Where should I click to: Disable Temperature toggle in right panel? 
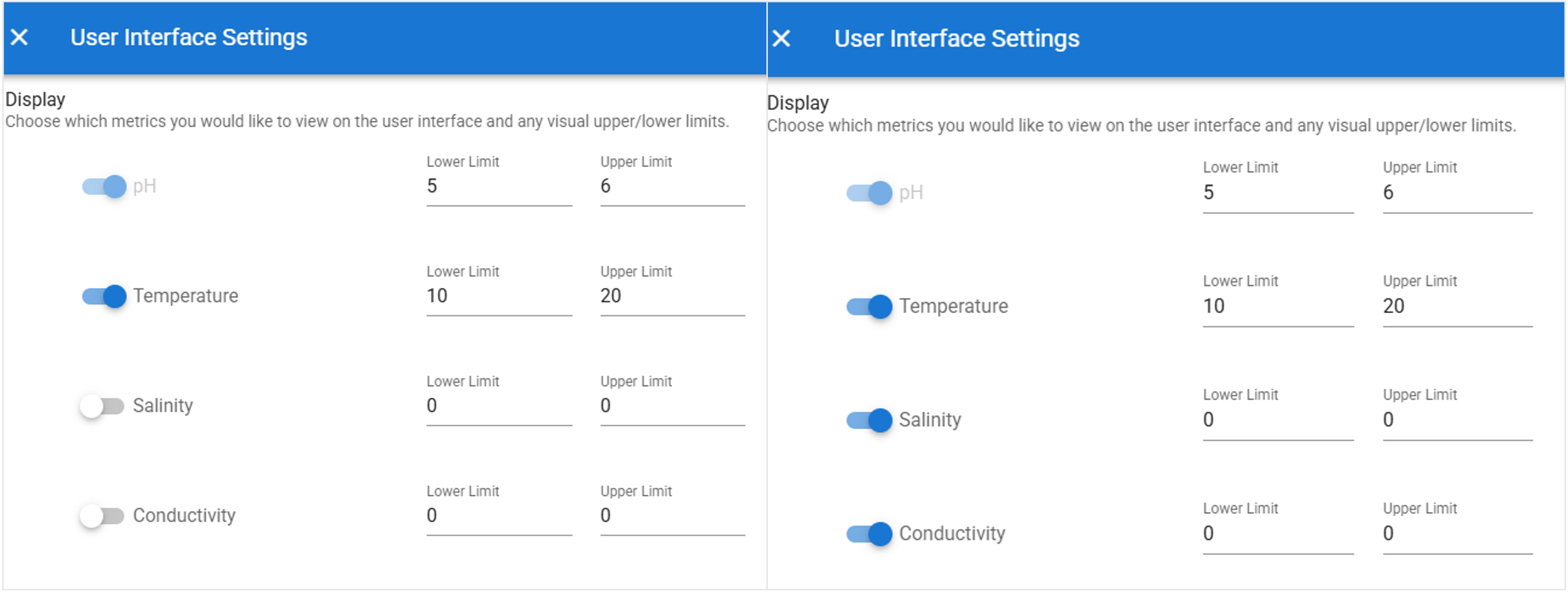pos(869,306)
